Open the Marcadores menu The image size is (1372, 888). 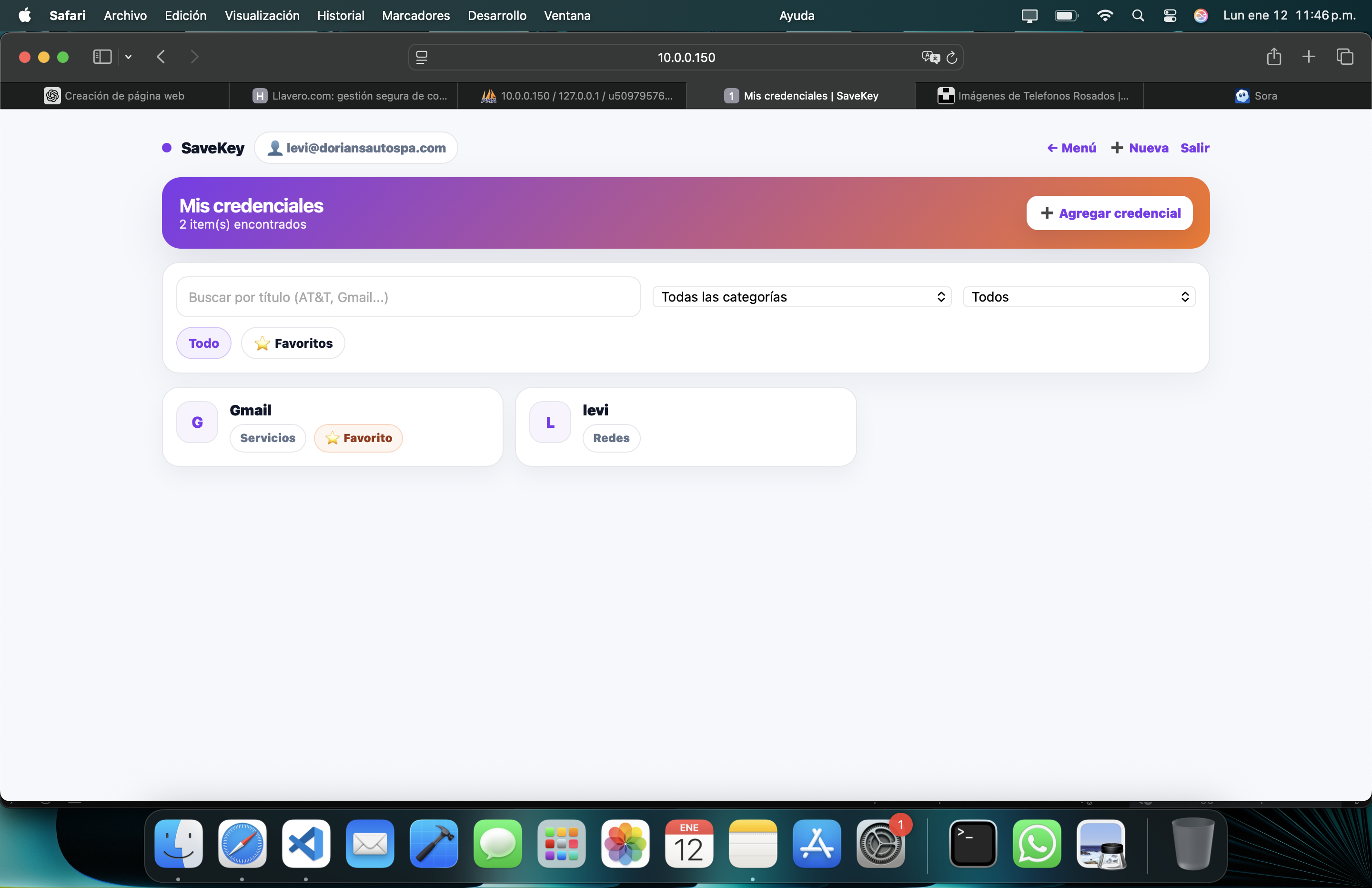click(415, 16)
